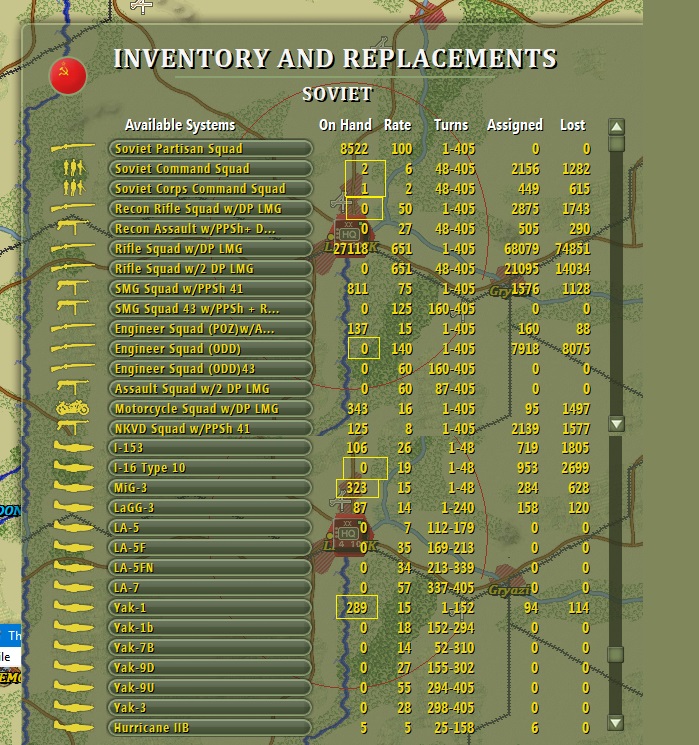699x745 pixels.
Task: Select NKVD Squad w/PPSh 41 entry
Action: pos(210,429)
